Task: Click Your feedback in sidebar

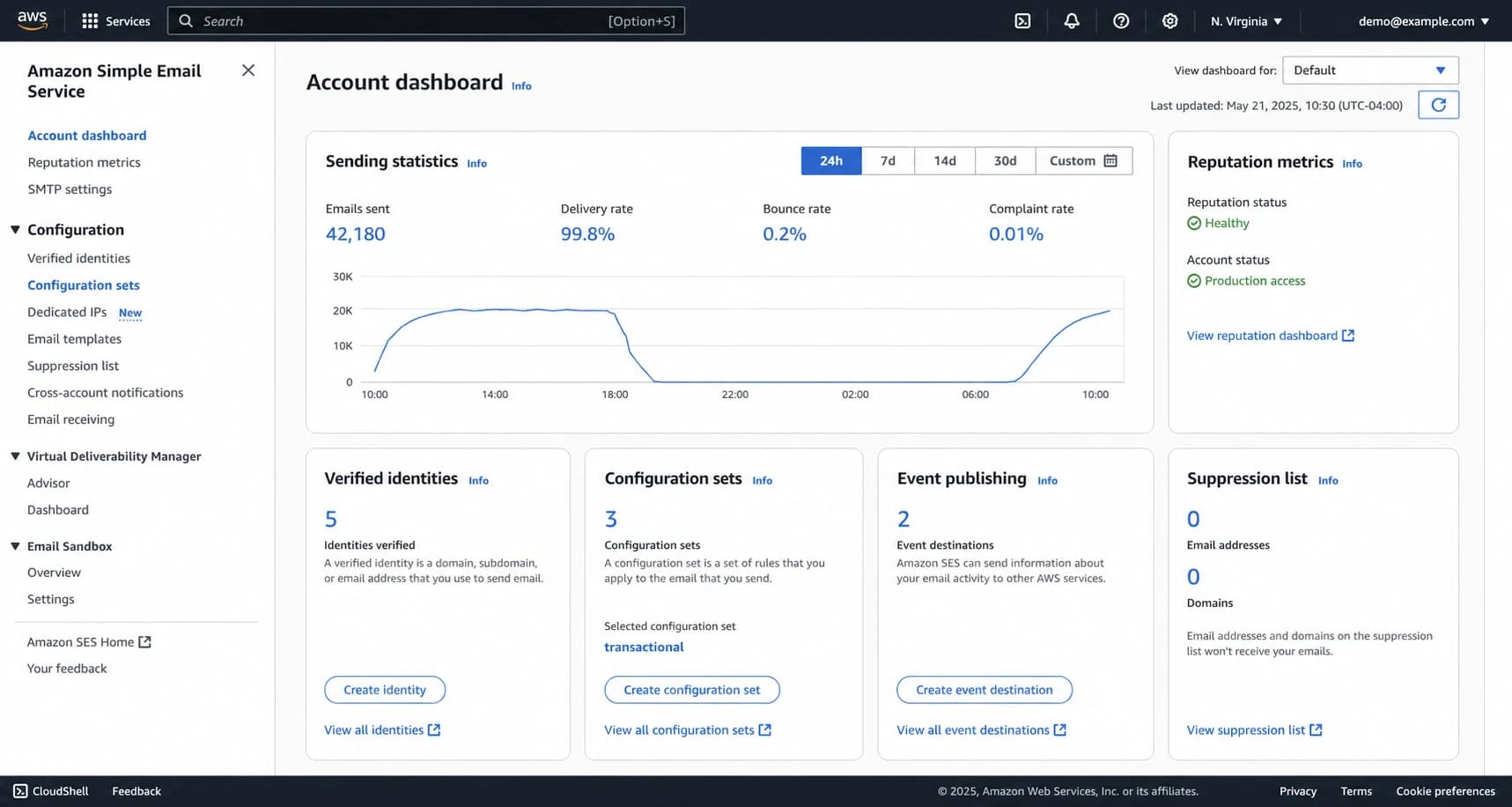Action: click(67, 669)
